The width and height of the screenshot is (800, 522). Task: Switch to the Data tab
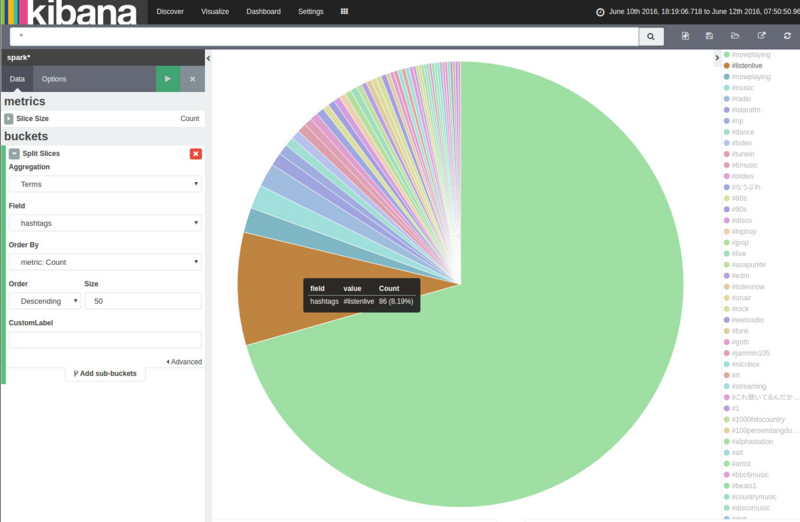click(x=17, y=79)
